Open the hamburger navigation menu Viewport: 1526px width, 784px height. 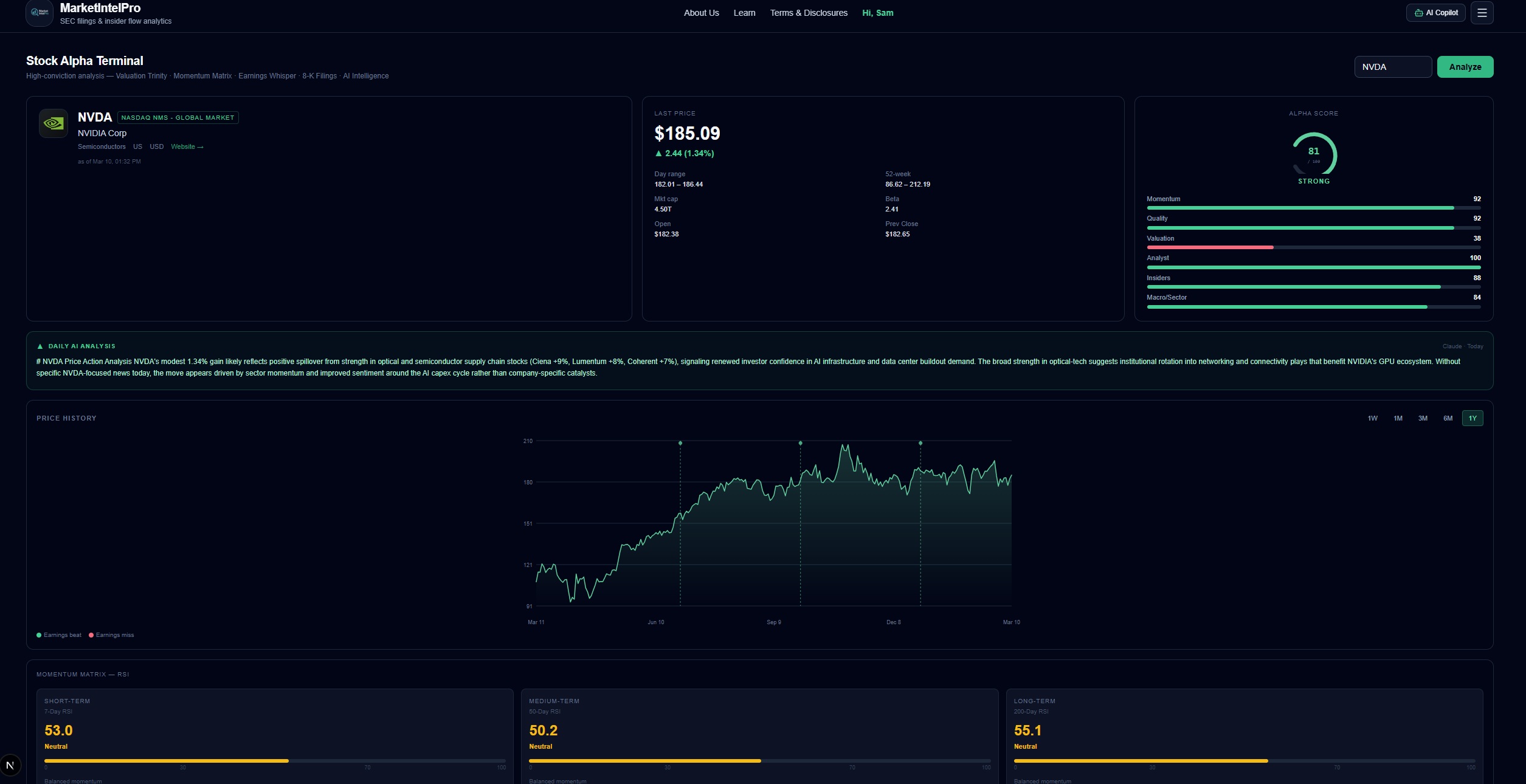(x=1482, y=12)
